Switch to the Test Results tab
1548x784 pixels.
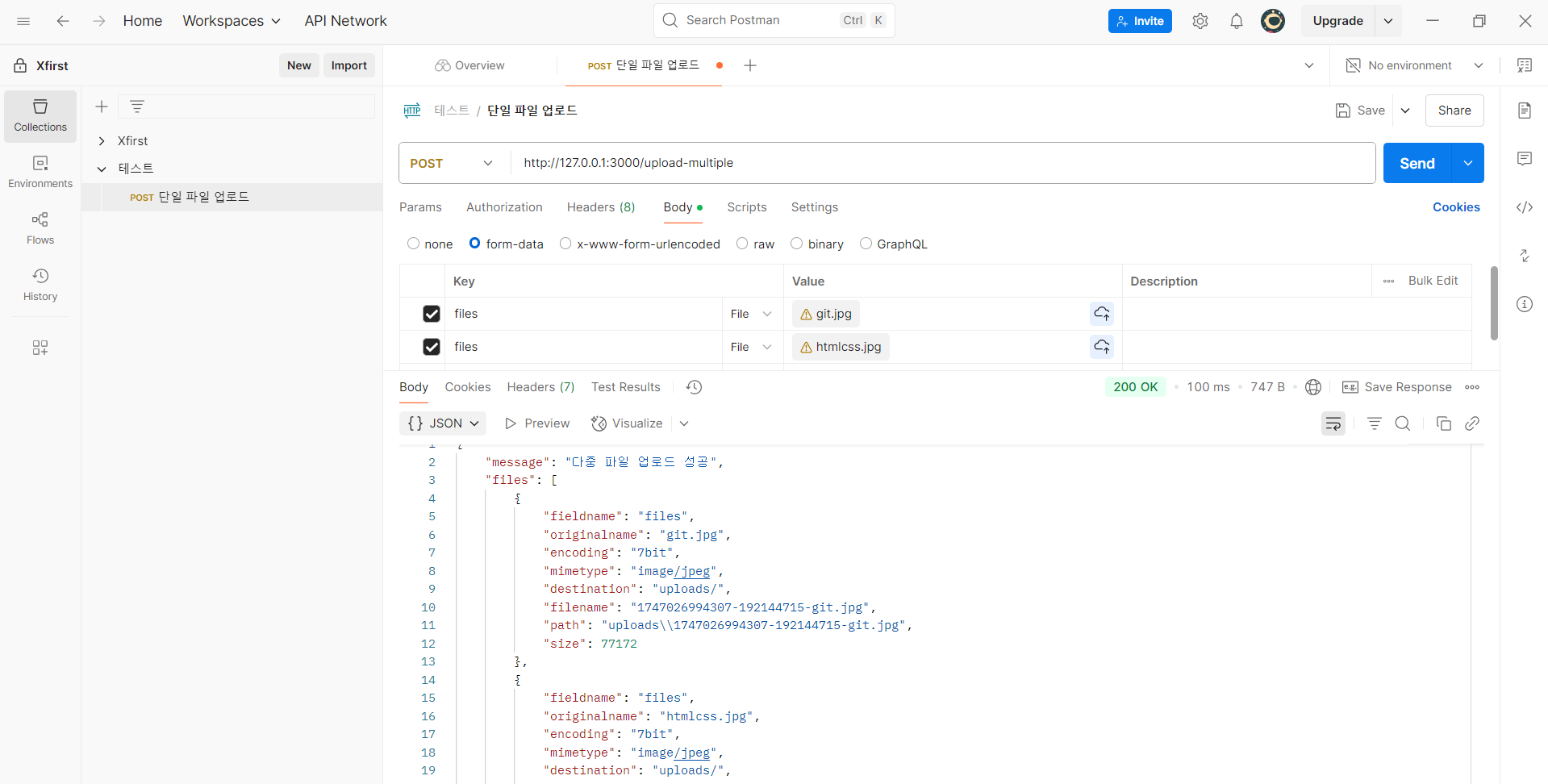(x=626, y=387)
